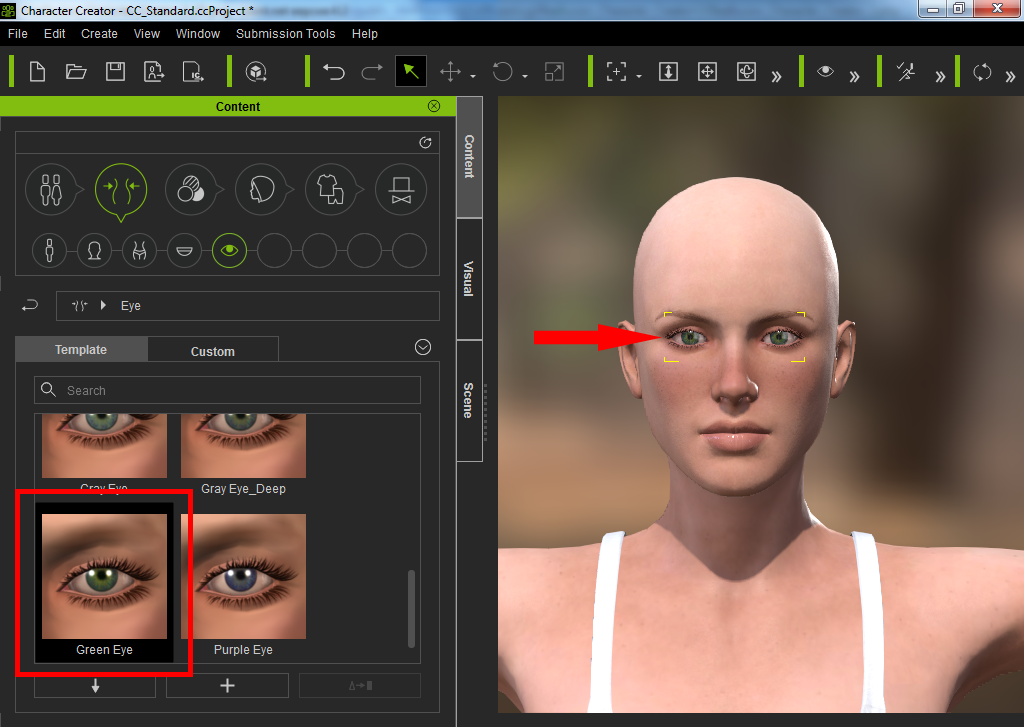Click the plus Add button below thumbnails
The height and width of the screenshot is (727, 1024).
[x=227, y=686]
